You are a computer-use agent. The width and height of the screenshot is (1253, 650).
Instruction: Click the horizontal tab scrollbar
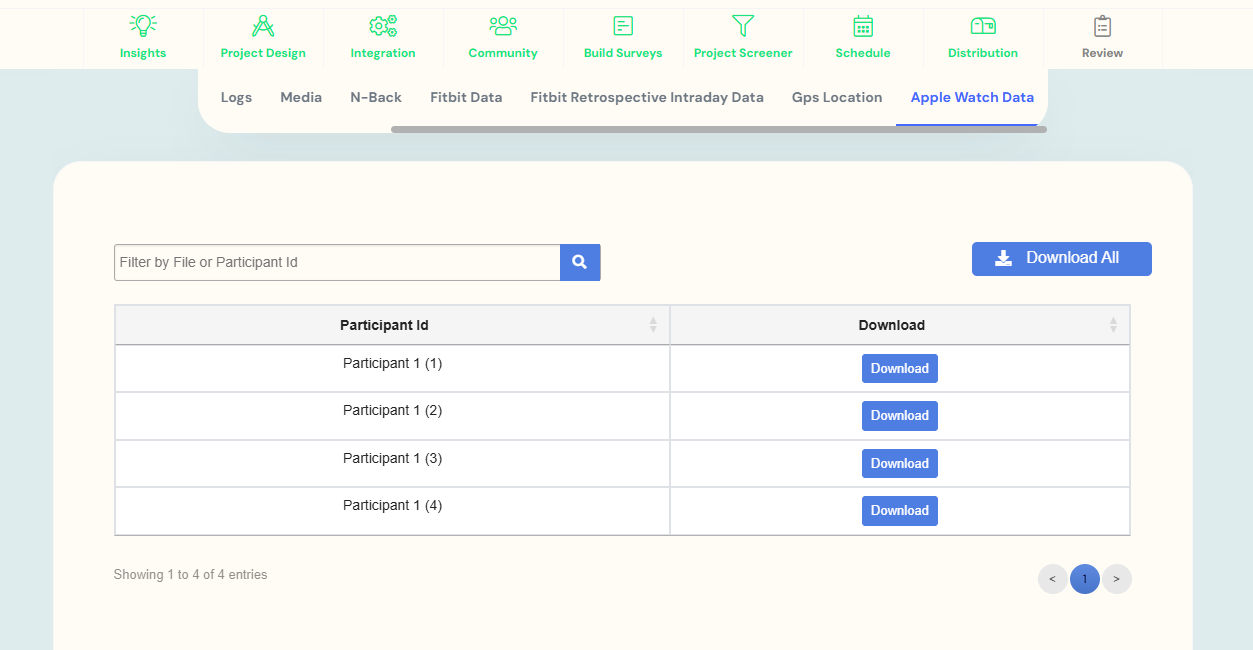[718, 129]
